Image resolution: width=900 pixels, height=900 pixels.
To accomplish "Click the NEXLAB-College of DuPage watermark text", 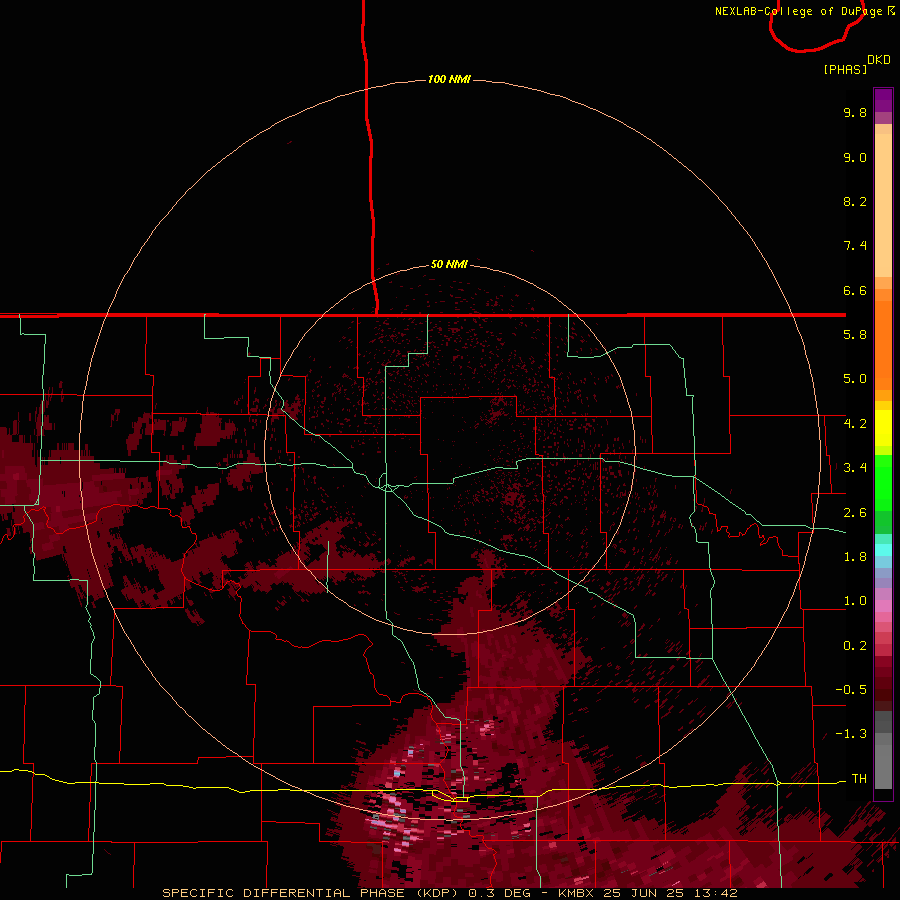I will [x=798, y=11].
